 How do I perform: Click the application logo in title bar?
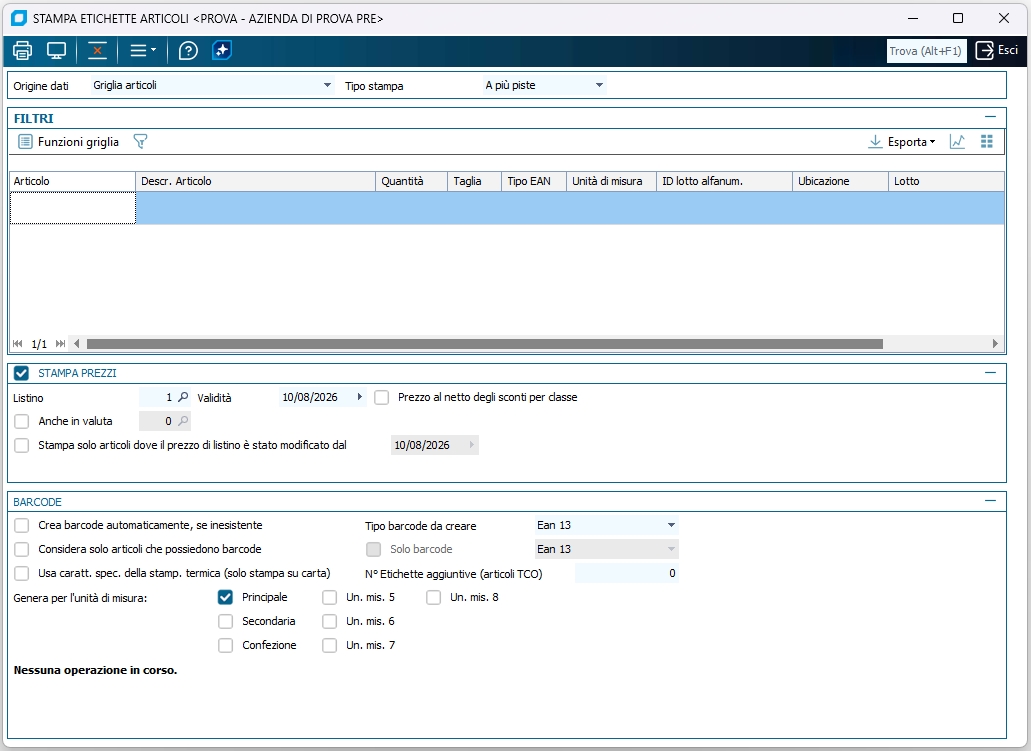click(19, 18)
